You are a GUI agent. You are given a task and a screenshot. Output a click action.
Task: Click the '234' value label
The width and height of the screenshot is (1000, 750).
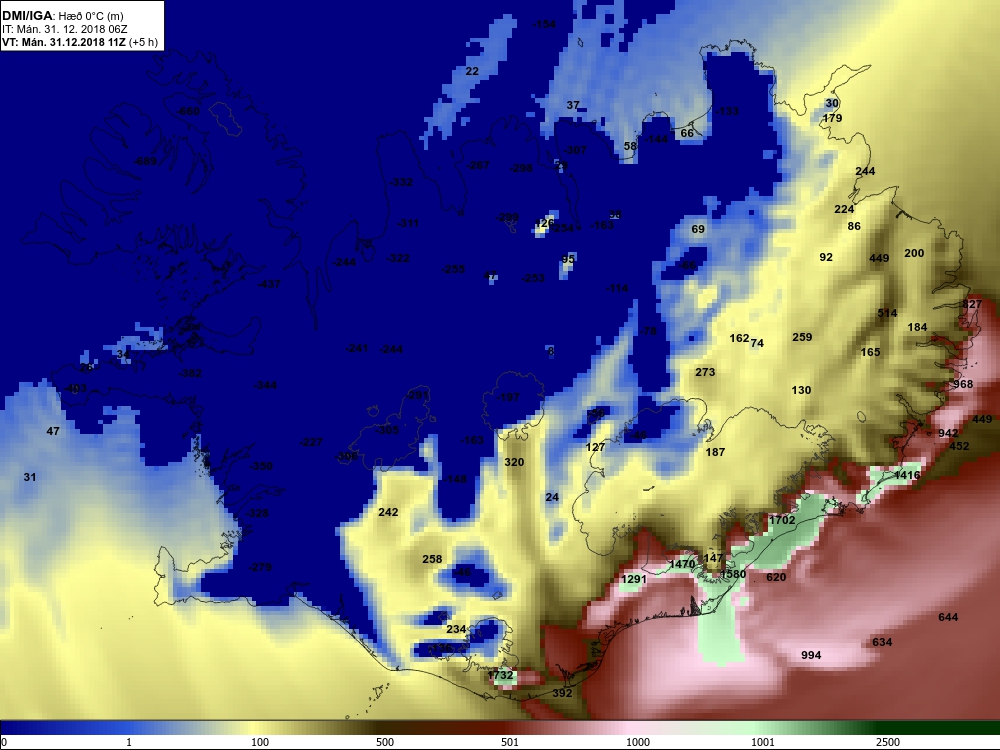[456, 629]
